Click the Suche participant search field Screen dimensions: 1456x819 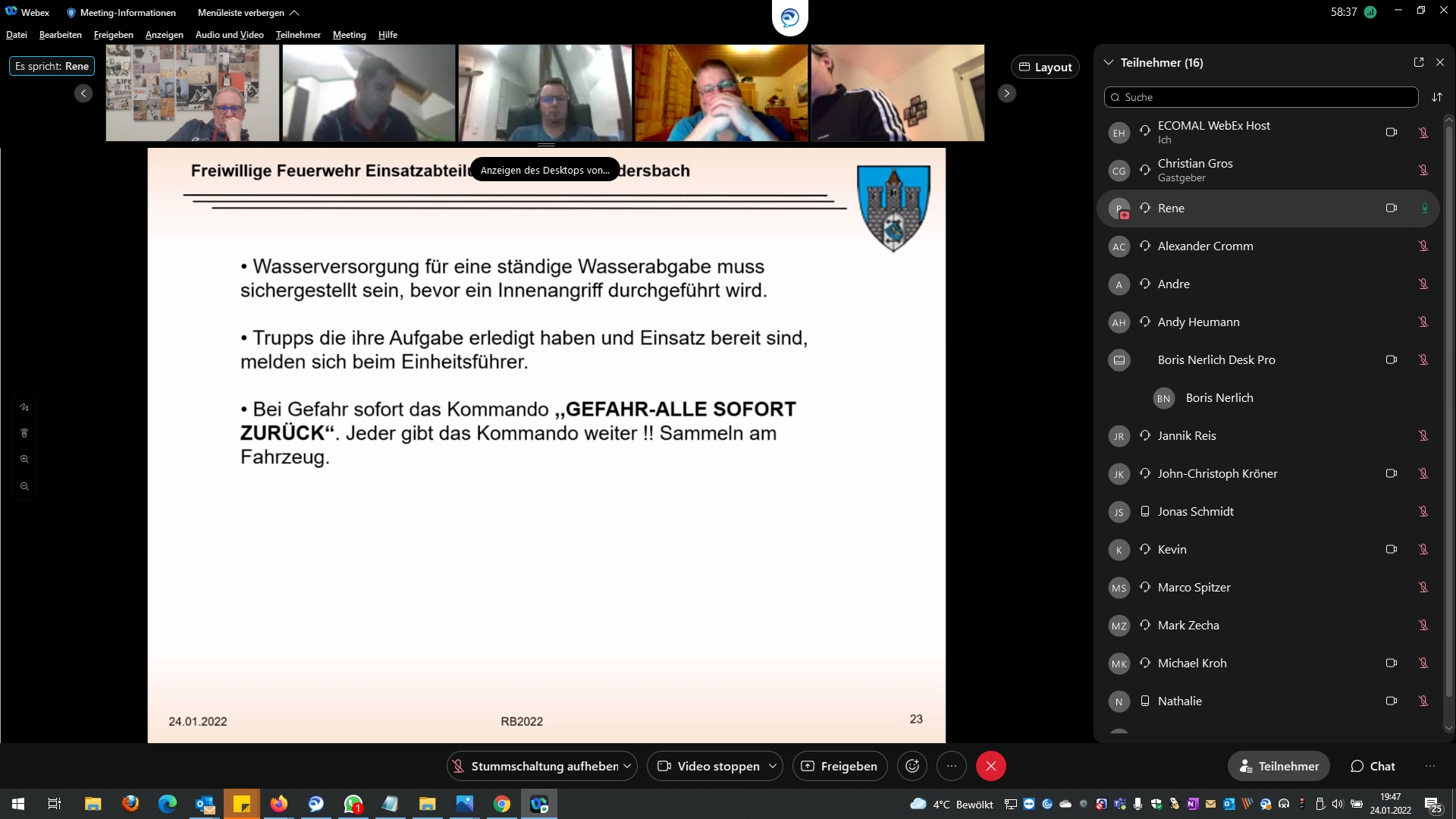click(1260, 97)
